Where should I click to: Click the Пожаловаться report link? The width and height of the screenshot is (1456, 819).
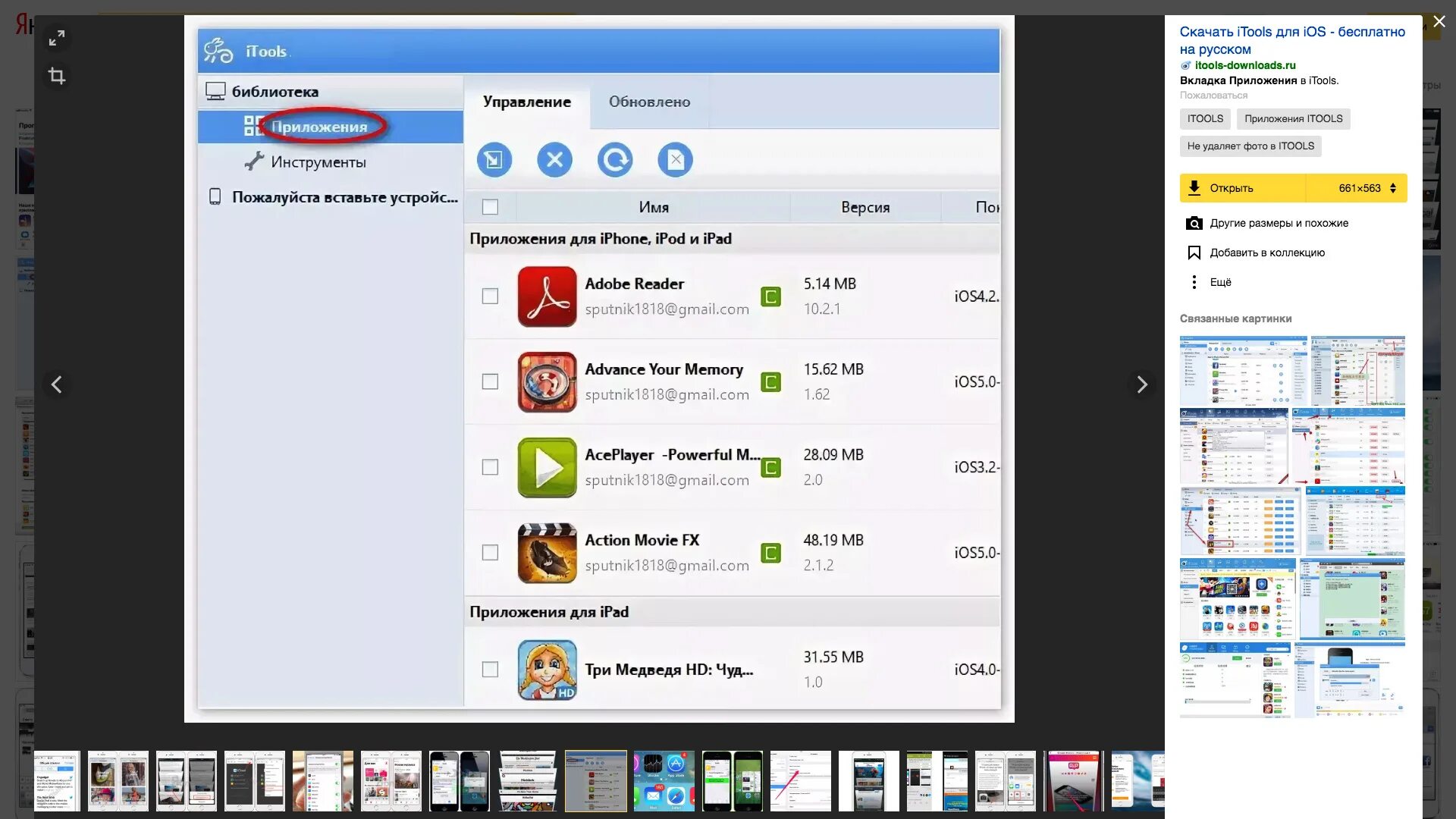(x=1213, y=96)
